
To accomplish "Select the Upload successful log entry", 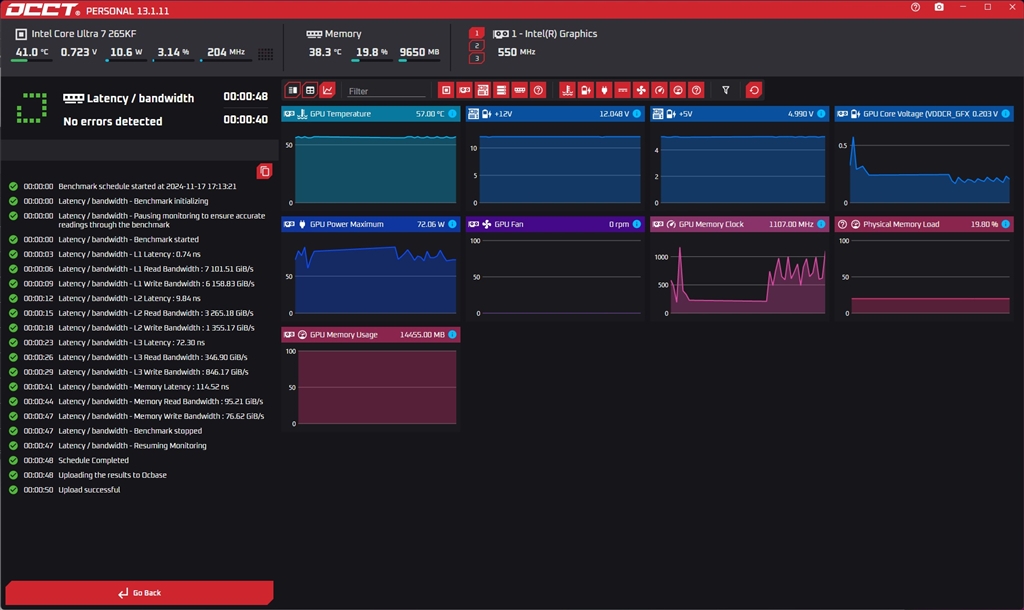I will [89, 490].
